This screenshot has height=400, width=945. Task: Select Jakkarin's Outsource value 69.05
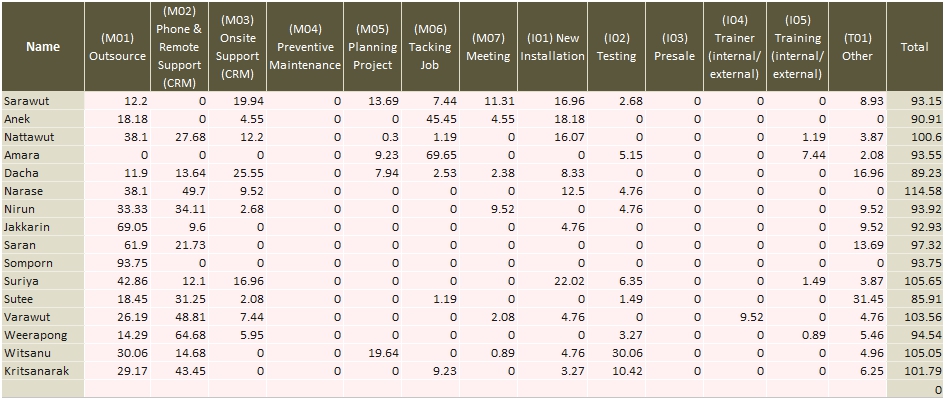click(x=132, y=227)
